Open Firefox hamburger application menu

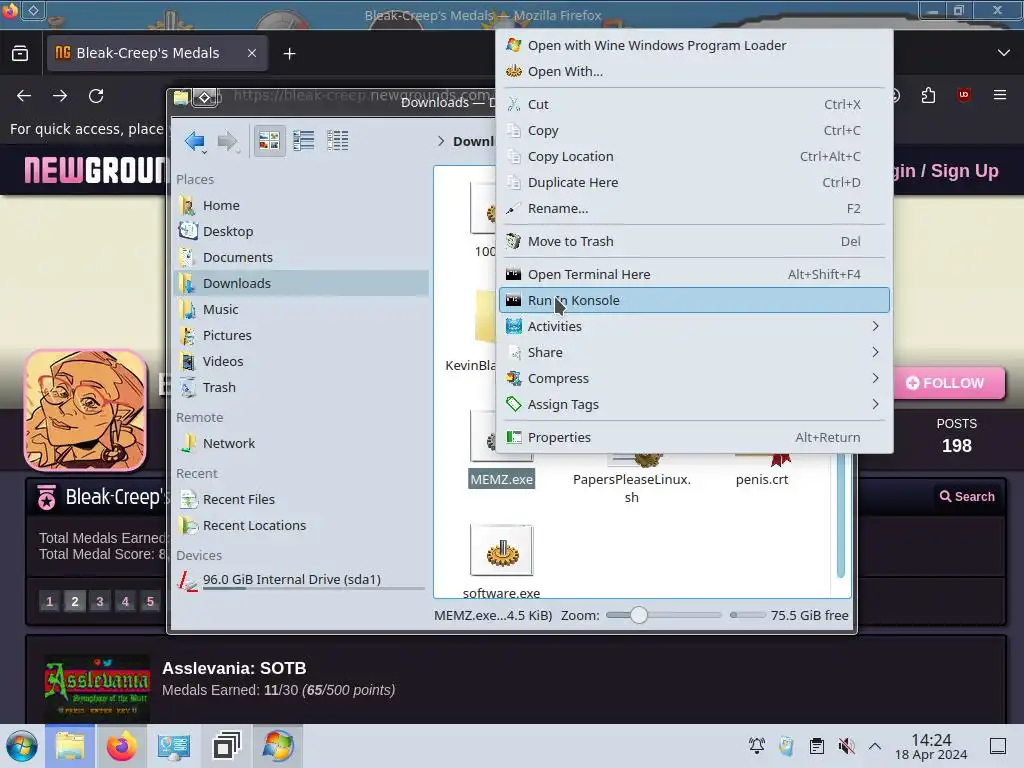coord(1000,95)
